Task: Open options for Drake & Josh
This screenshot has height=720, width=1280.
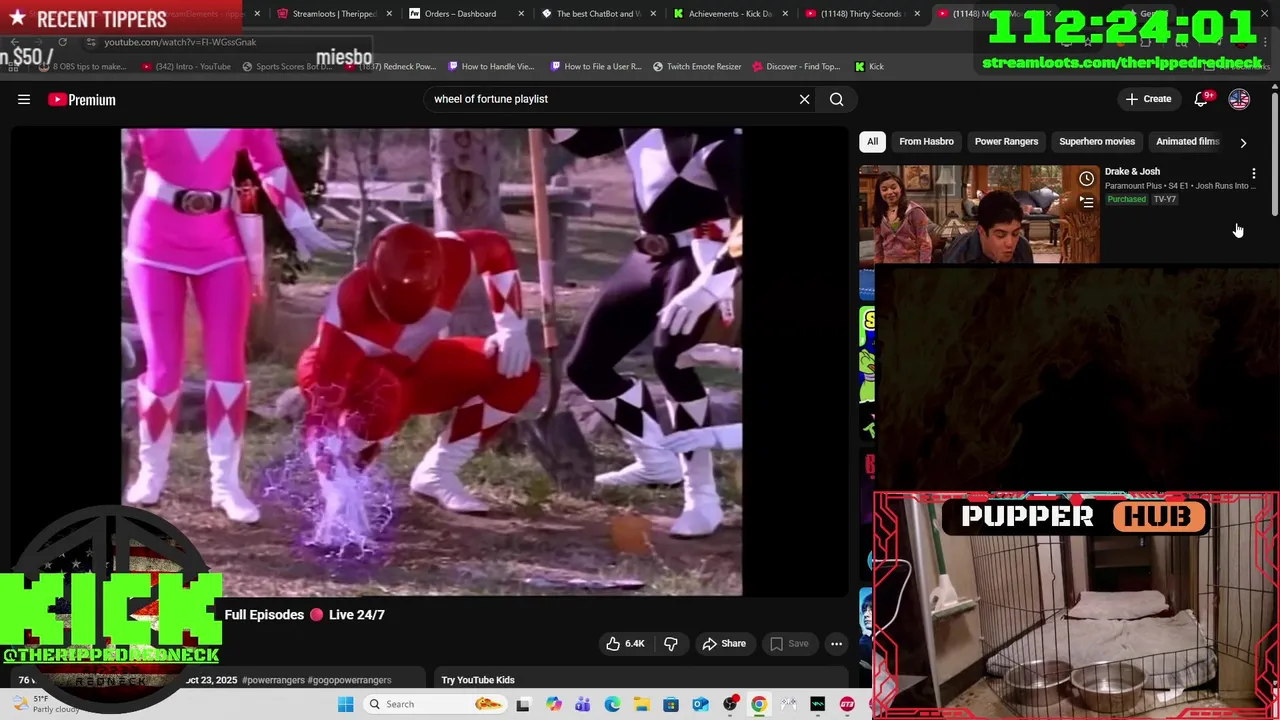Action: click(x=1253, y=174)
